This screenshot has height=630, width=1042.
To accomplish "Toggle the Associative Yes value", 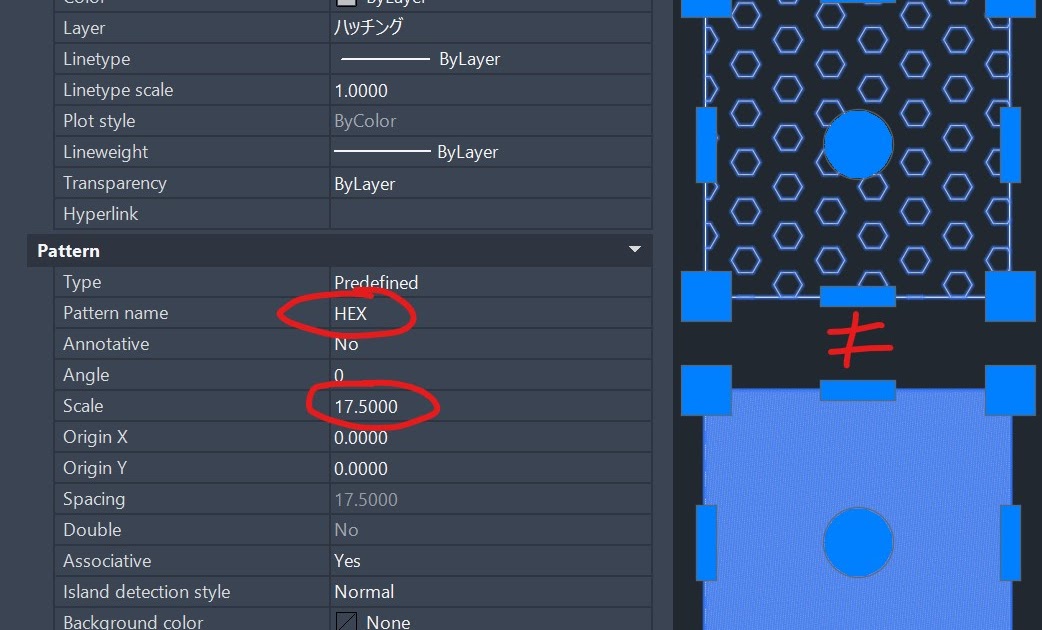I will tap(490, 561).
